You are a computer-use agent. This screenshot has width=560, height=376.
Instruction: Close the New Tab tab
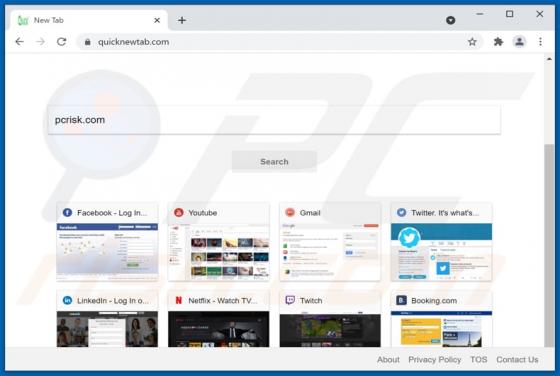(x=157, y=20)
